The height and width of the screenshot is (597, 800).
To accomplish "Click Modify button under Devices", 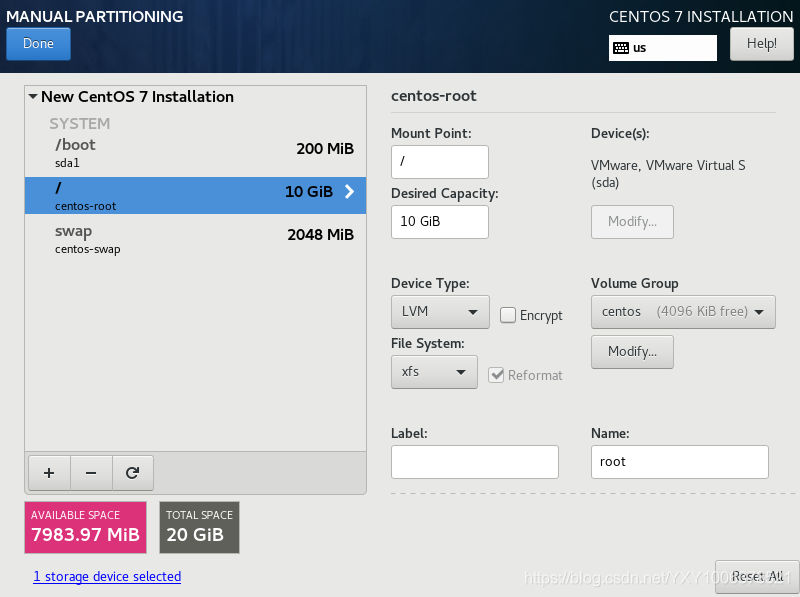I will click(632, 222).
